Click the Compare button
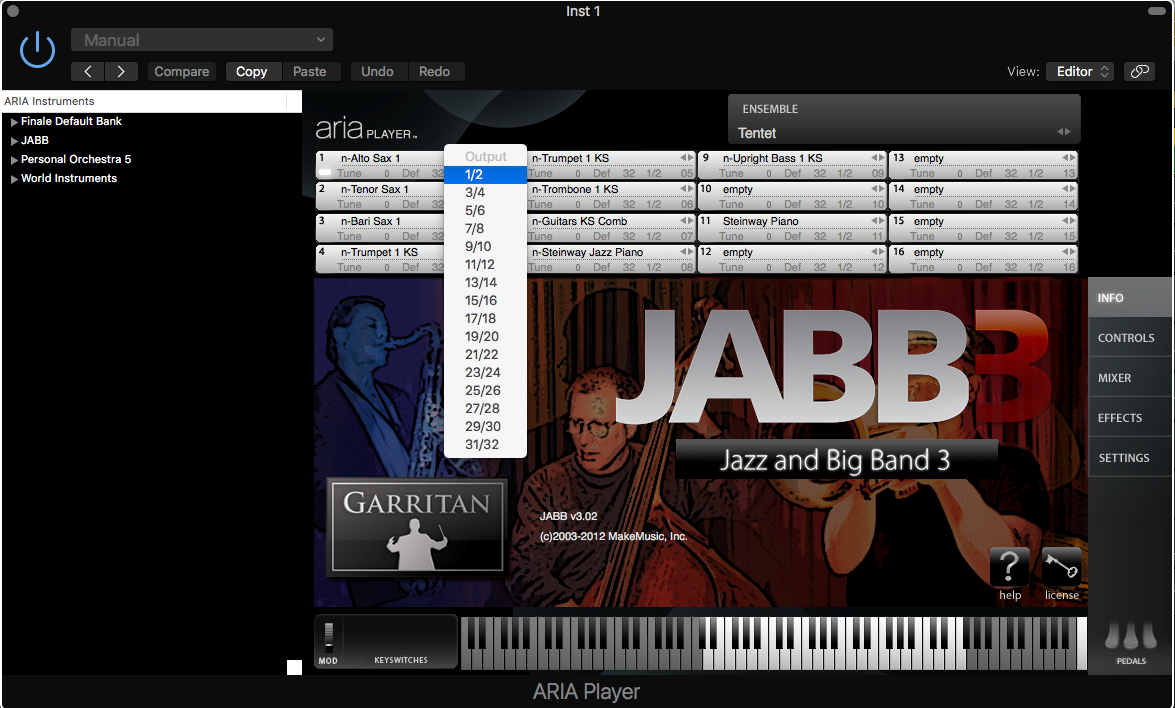 pos(181,71)
